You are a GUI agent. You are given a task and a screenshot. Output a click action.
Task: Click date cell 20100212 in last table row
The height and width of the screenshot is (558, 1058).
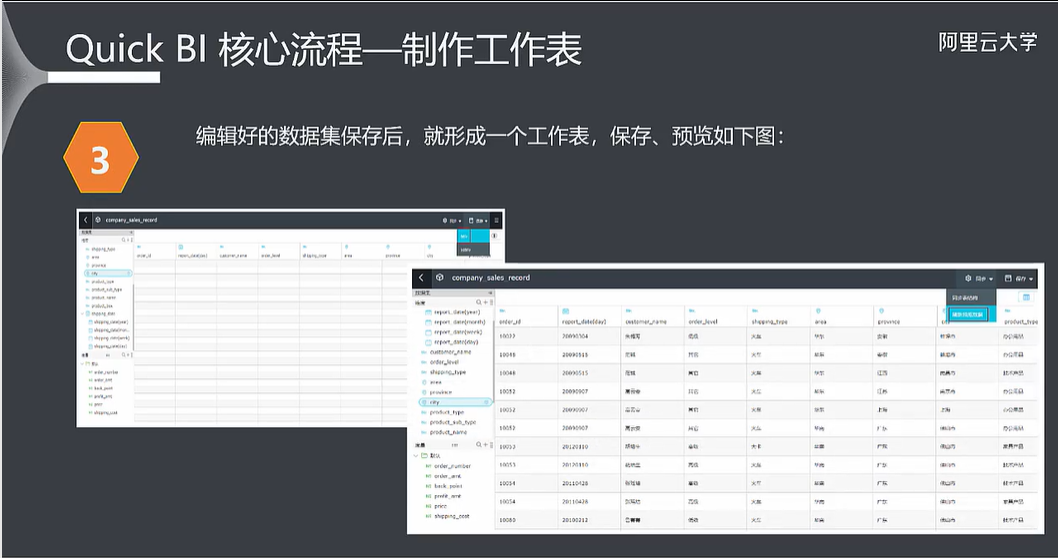pyautogui.click(x=575, y=520)
